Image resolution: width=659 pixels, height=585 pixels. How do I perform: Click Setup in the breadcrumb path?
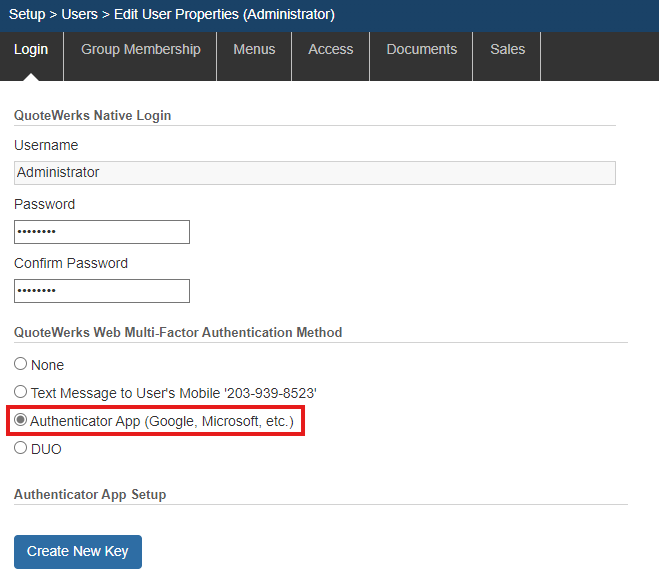click(x=27, y=14)
